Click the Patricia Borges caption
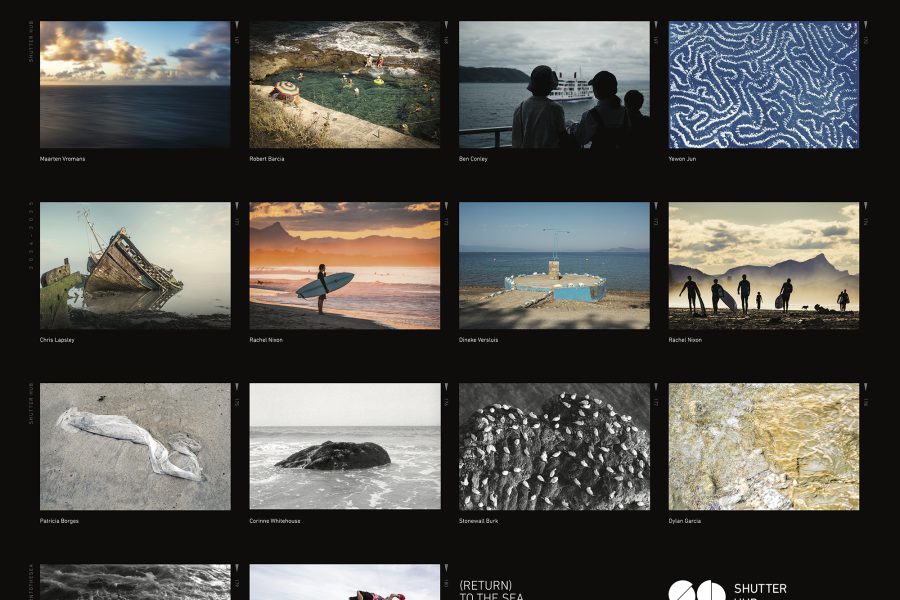Screen dimensions: 900x600 (59, 521)
